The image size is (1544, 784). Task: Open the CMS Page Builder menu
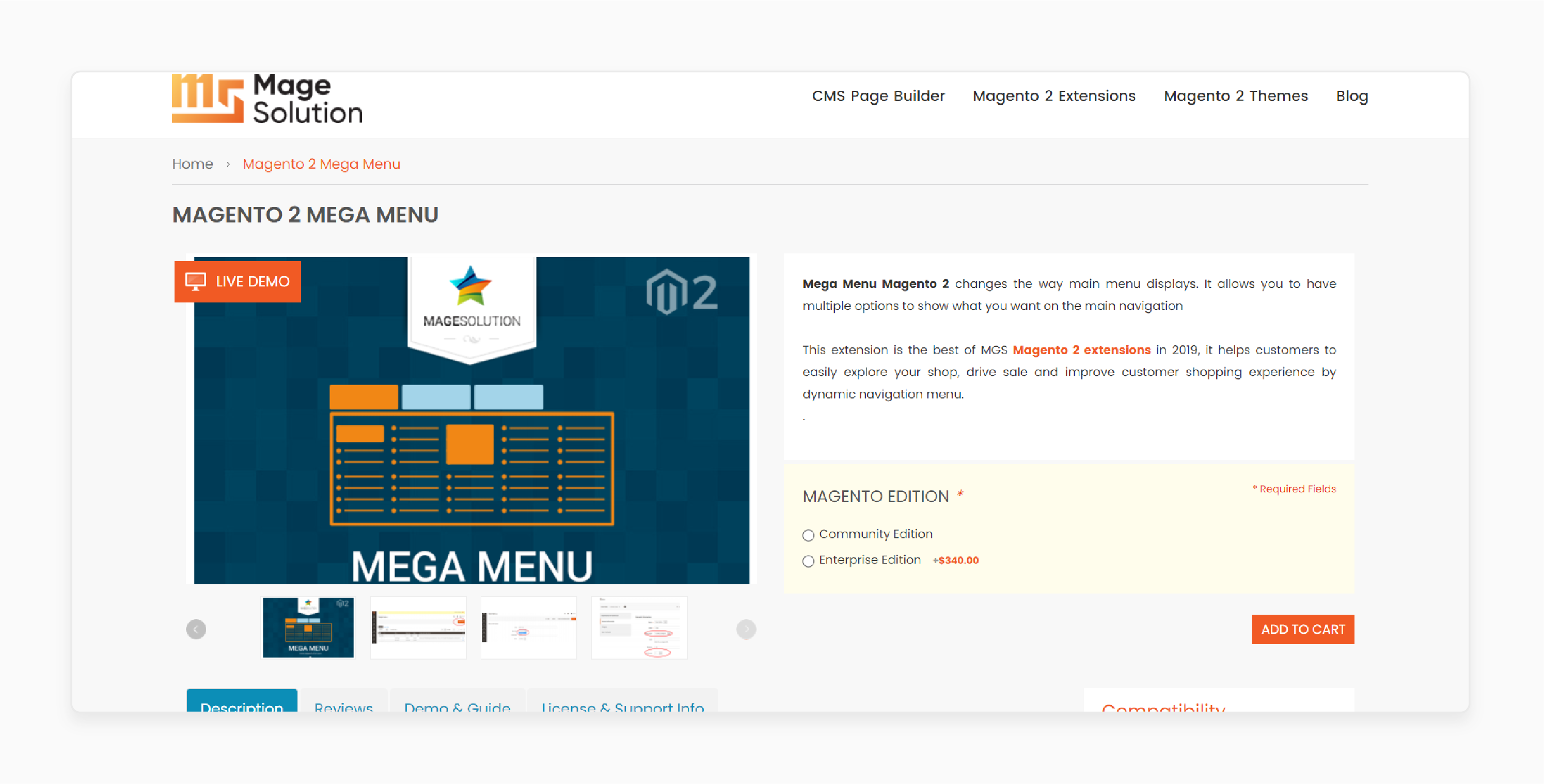878,96
